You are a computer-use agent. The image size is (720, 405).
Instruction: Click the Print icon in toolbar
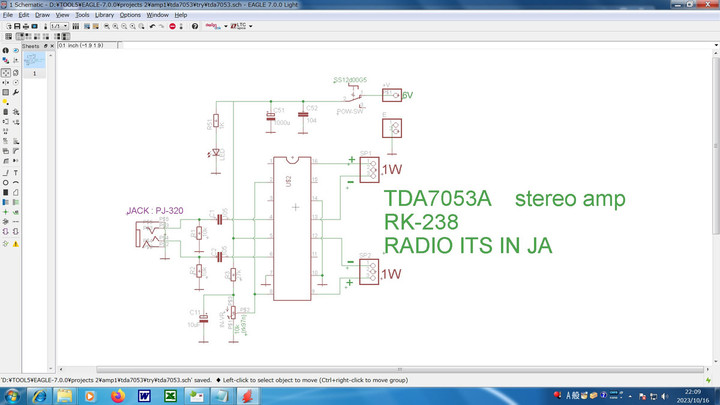26,26
